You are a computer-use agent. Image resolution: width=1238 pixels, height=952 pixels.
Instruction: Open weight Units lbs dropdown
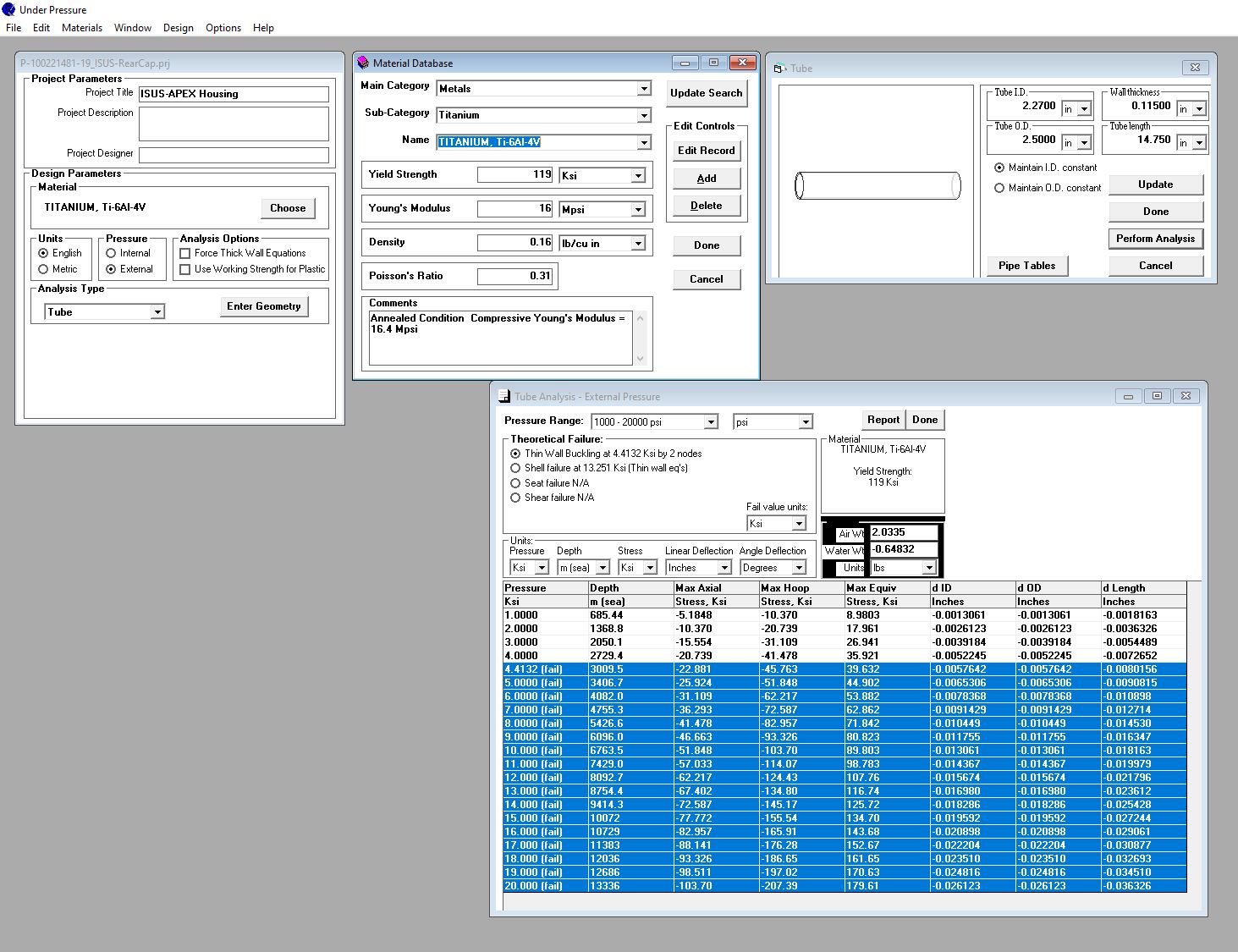point(929,568)
